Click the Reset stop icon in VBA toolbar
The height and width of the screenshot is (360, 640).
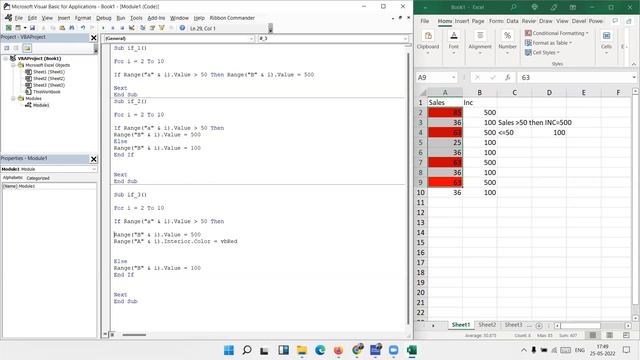pos(122,28)
